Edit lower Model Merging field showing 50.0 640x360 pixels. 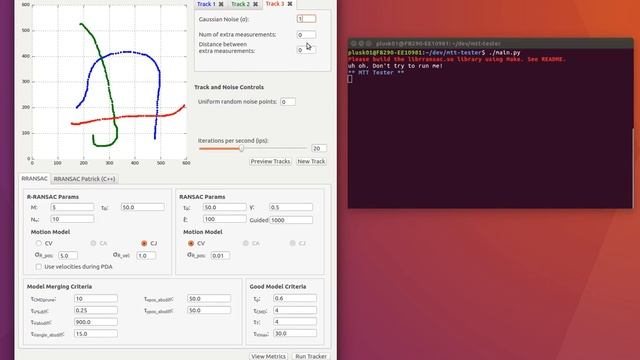pos(209,310)
